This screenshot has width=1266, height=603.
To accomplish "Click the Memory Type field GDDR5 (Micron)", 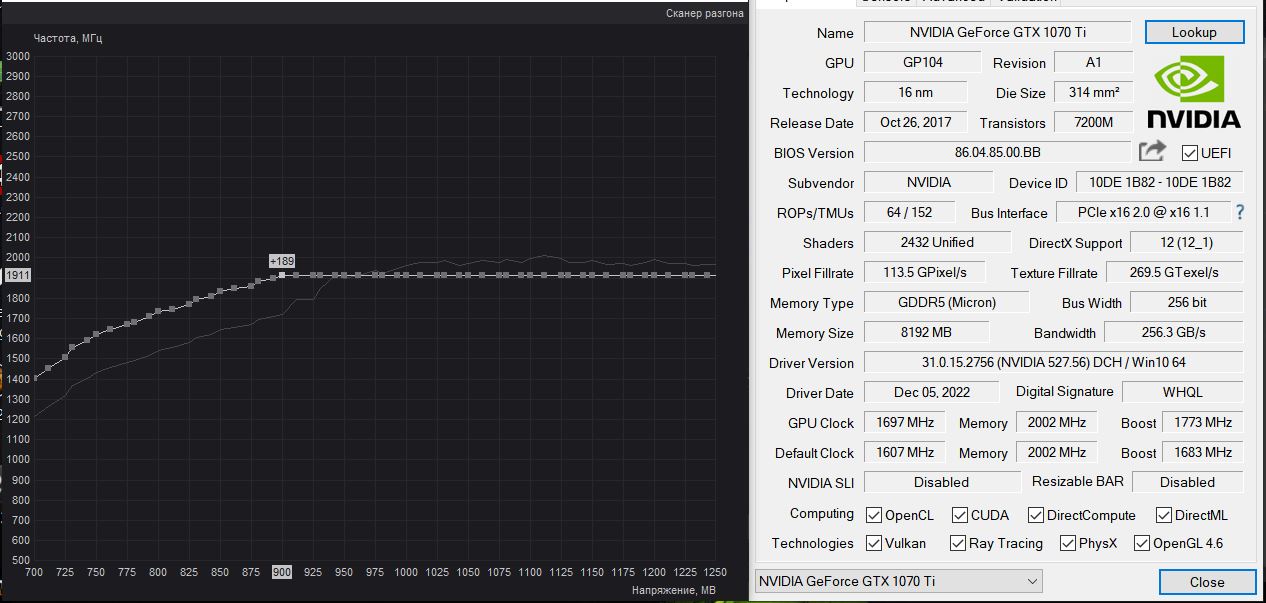I will [946, 302].
